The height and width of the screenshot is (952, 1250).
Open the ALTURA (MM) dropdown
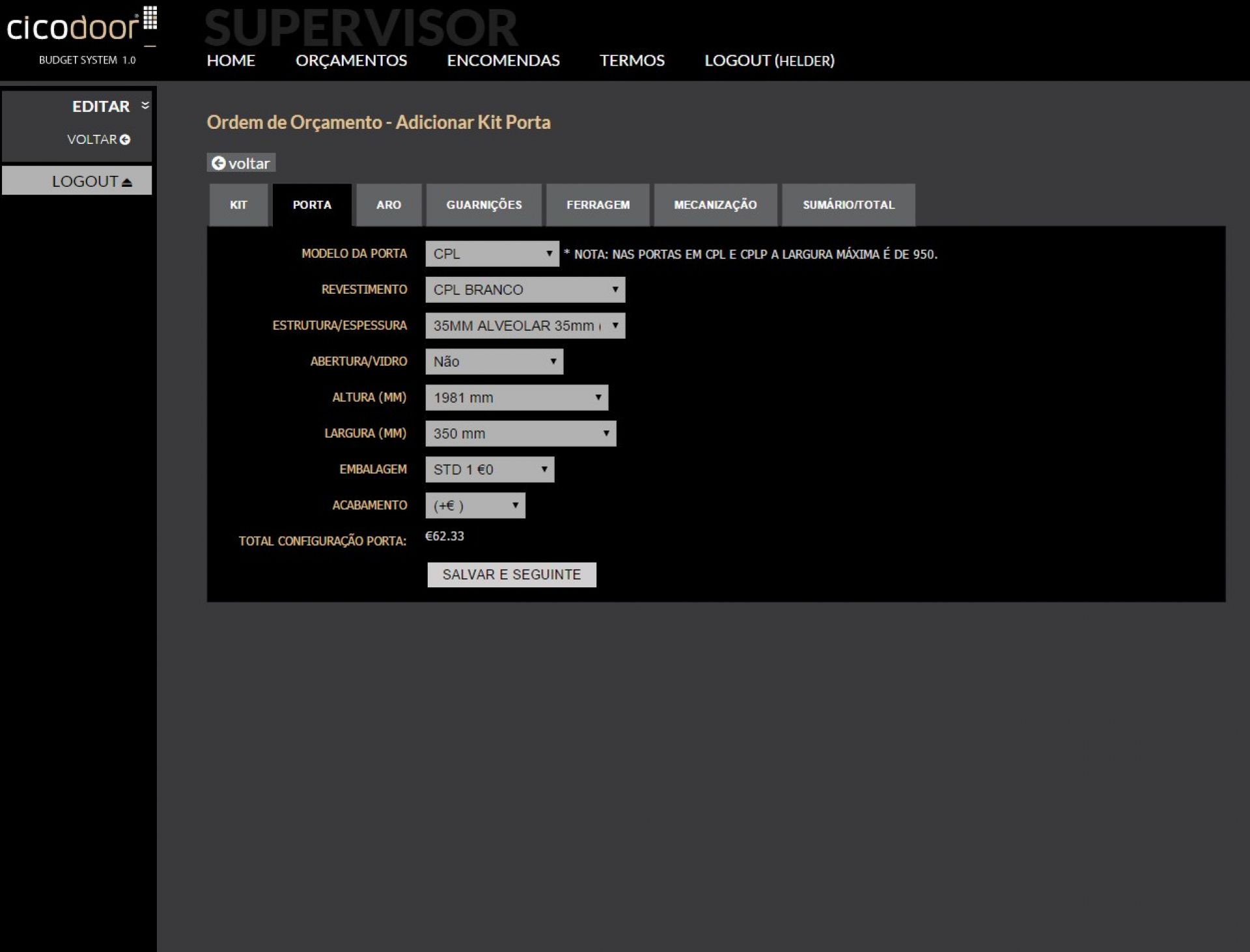[x=516, y=398]
